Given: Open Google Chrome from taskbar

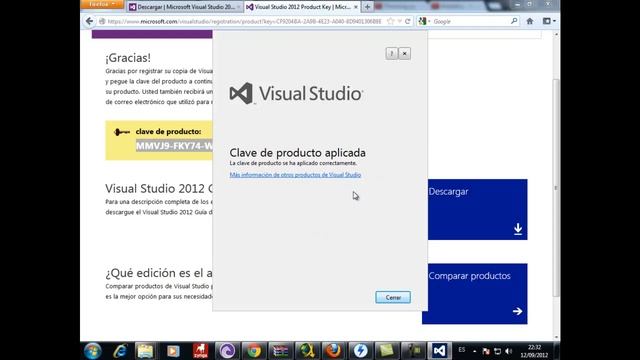Looking at the screenshot, I should [x=254, y=351].
